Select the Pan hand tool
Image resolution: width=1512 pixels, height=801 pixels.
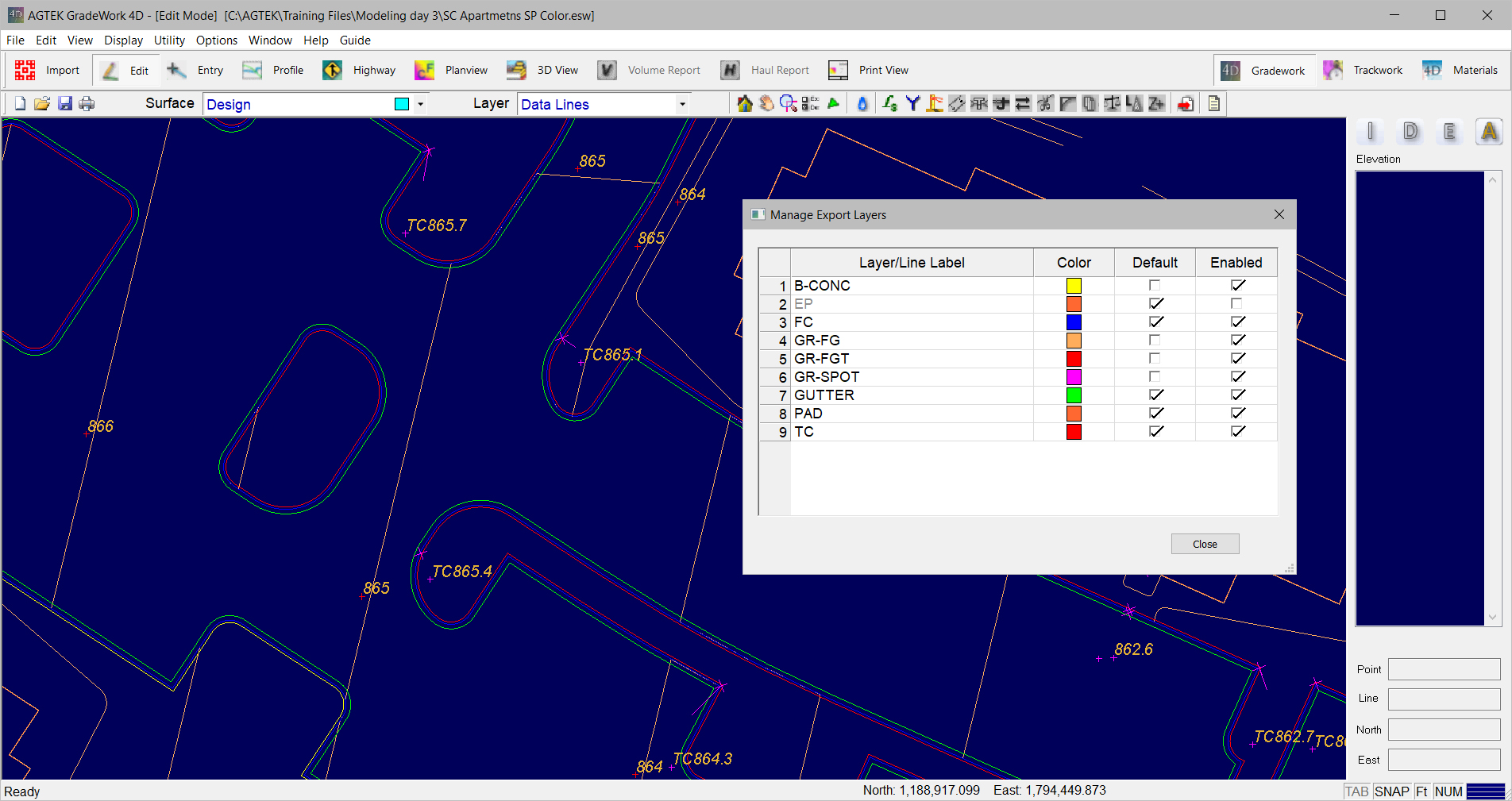(766, 103)
